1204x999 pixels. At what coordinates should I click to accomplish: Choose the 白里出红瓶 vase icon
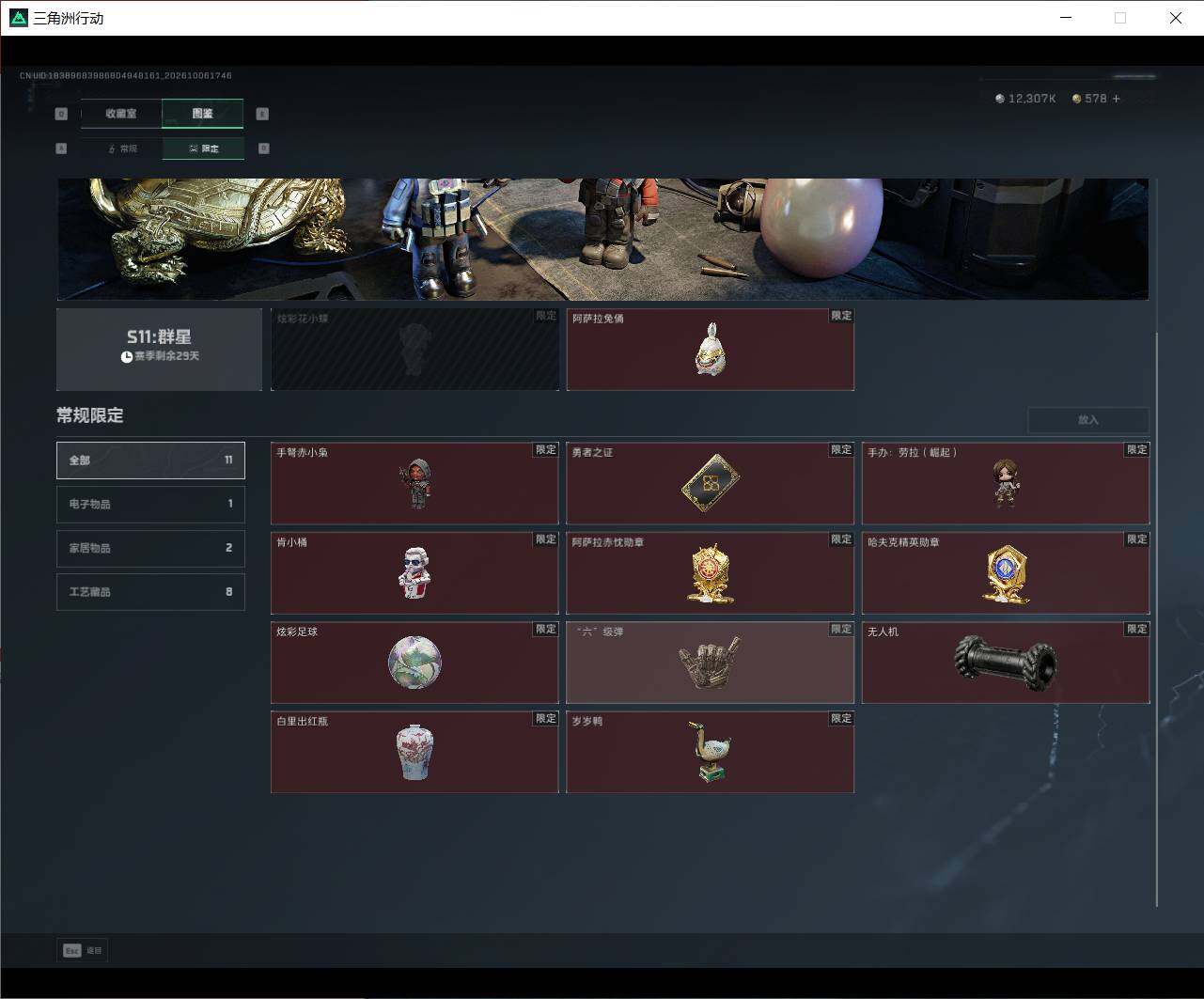coord(414,753)
